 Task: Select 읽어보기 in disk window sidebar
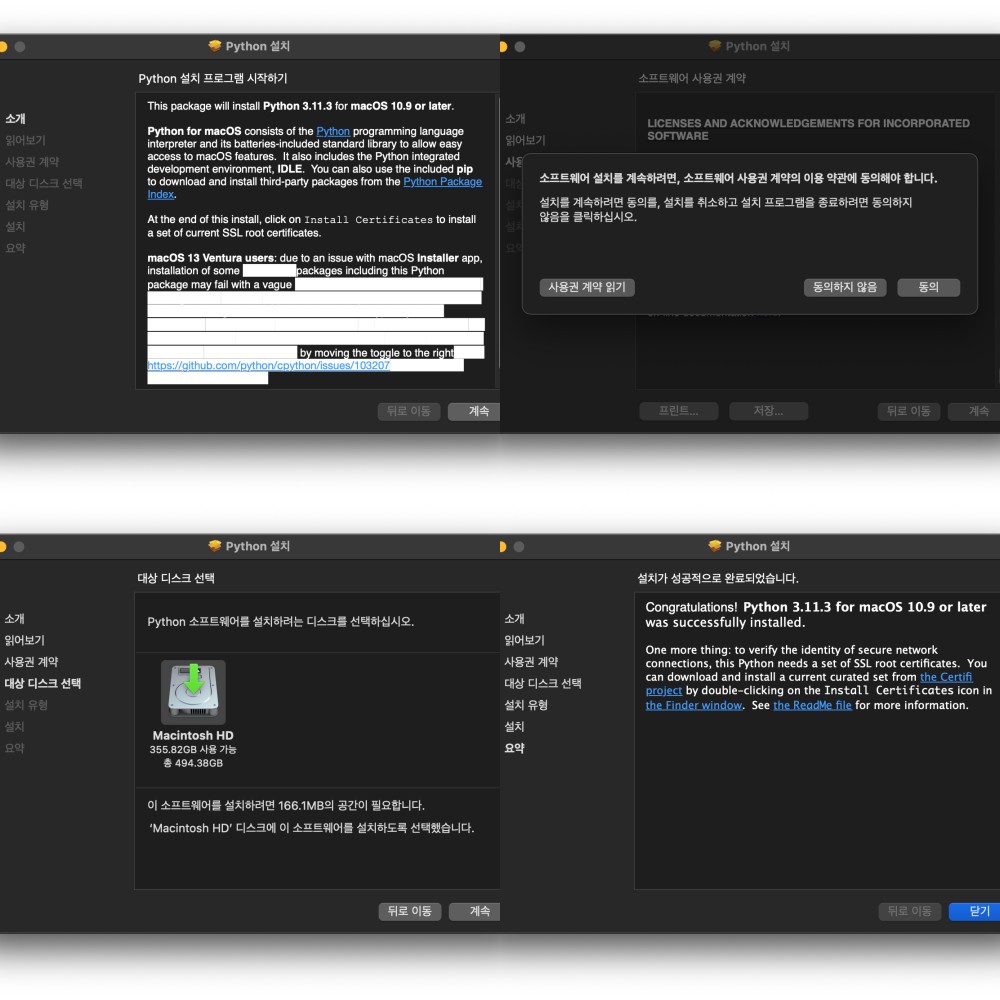click(x=24, y=640)
